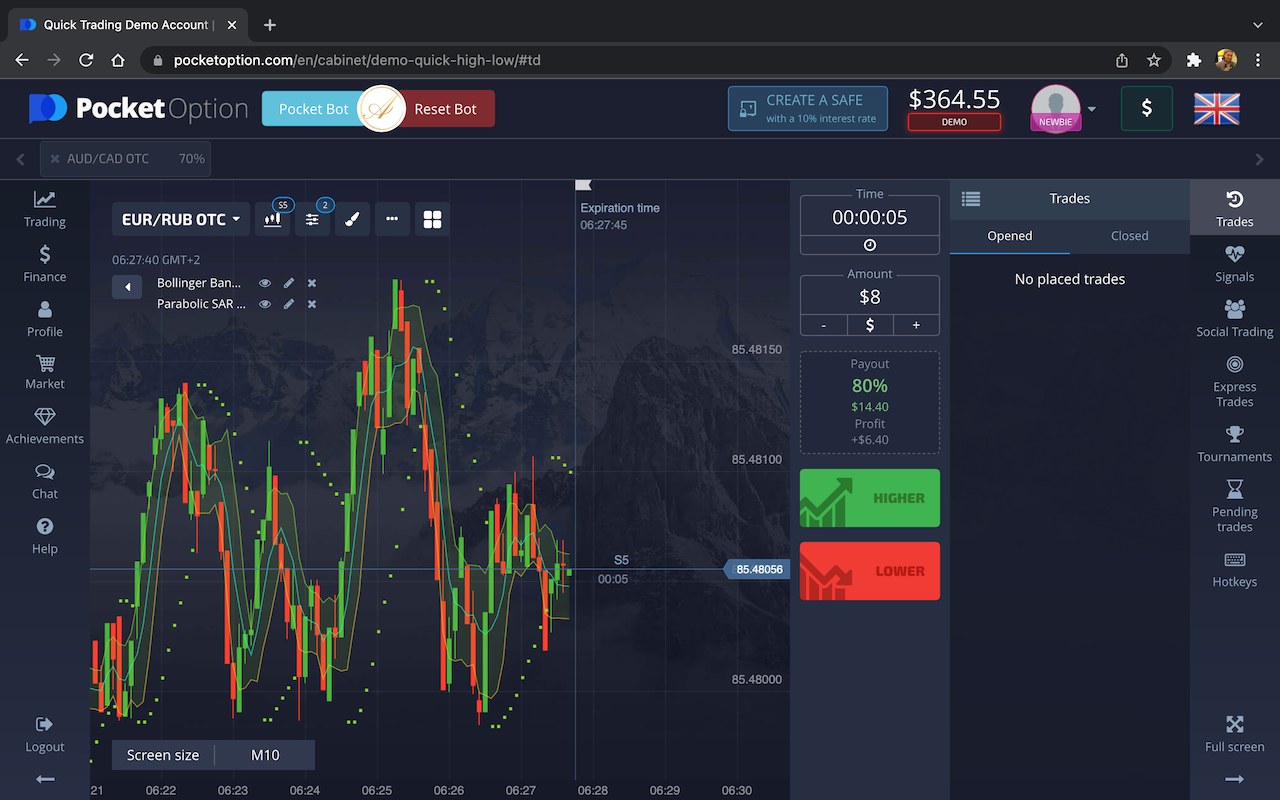The height and width of the screenshot is (800, 1280).
Task: Place a HIGHER trade
Action: pyautogui.click(x=870, y=498)
